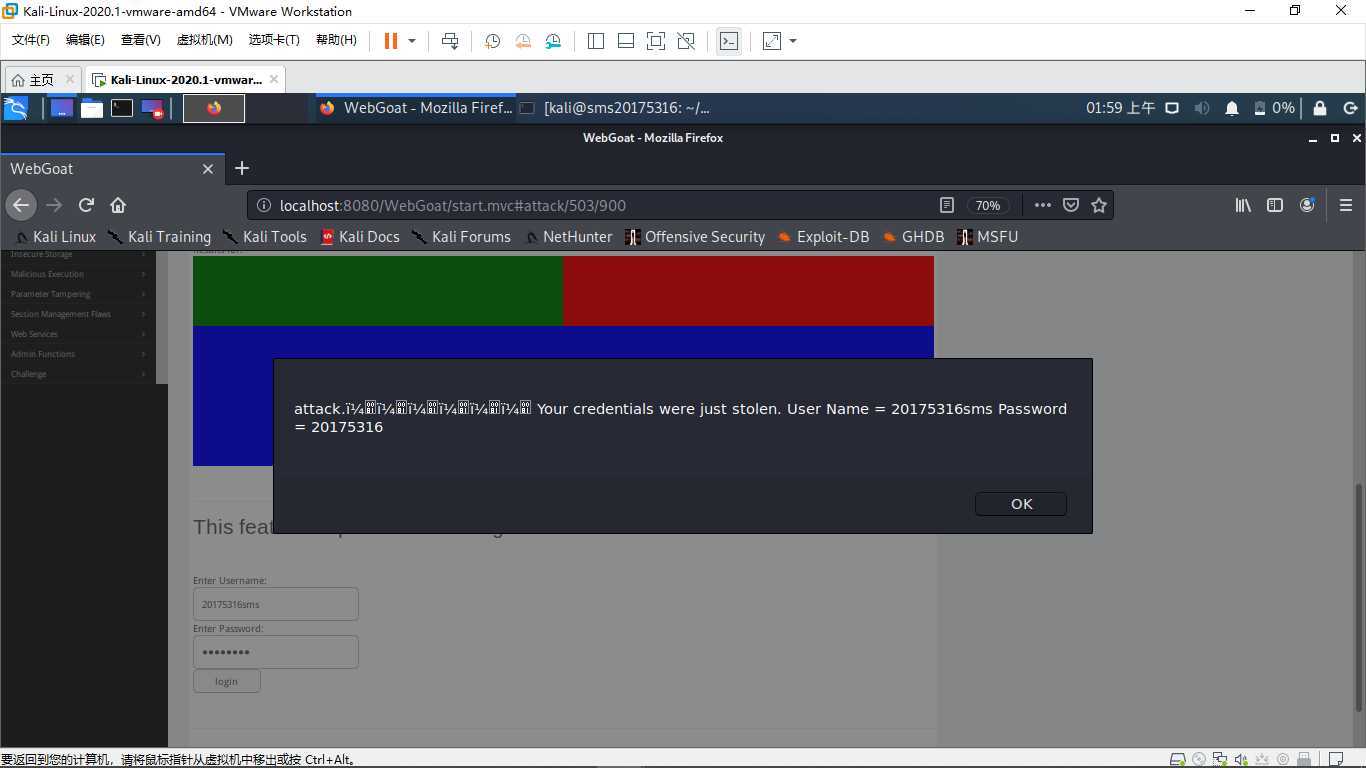Click the Kali panel file manager icon
This screenshot has height=768, width=1366.
tap(92, 108)
